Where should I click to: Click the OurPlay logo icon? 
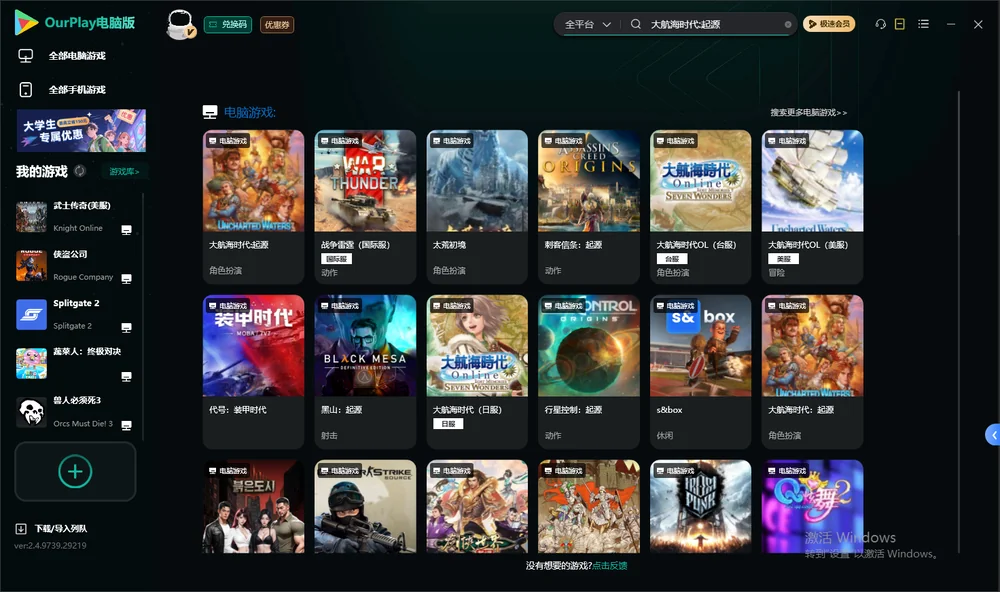pos(26,23)
